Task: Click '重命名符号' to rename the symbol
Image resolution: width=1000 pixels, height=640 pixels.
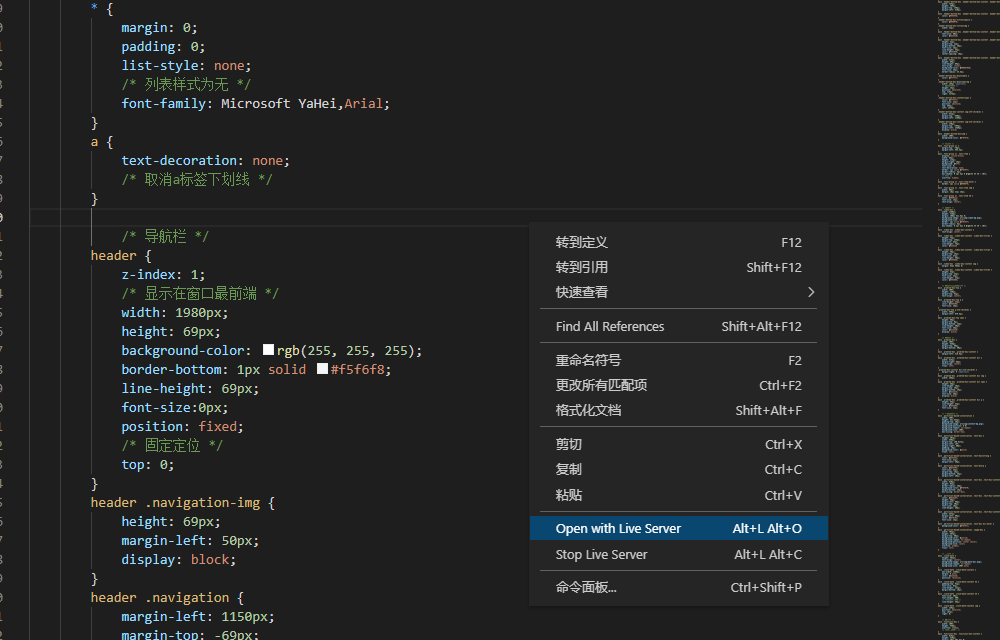Action: pyautogui.click(x=584, y=360)
